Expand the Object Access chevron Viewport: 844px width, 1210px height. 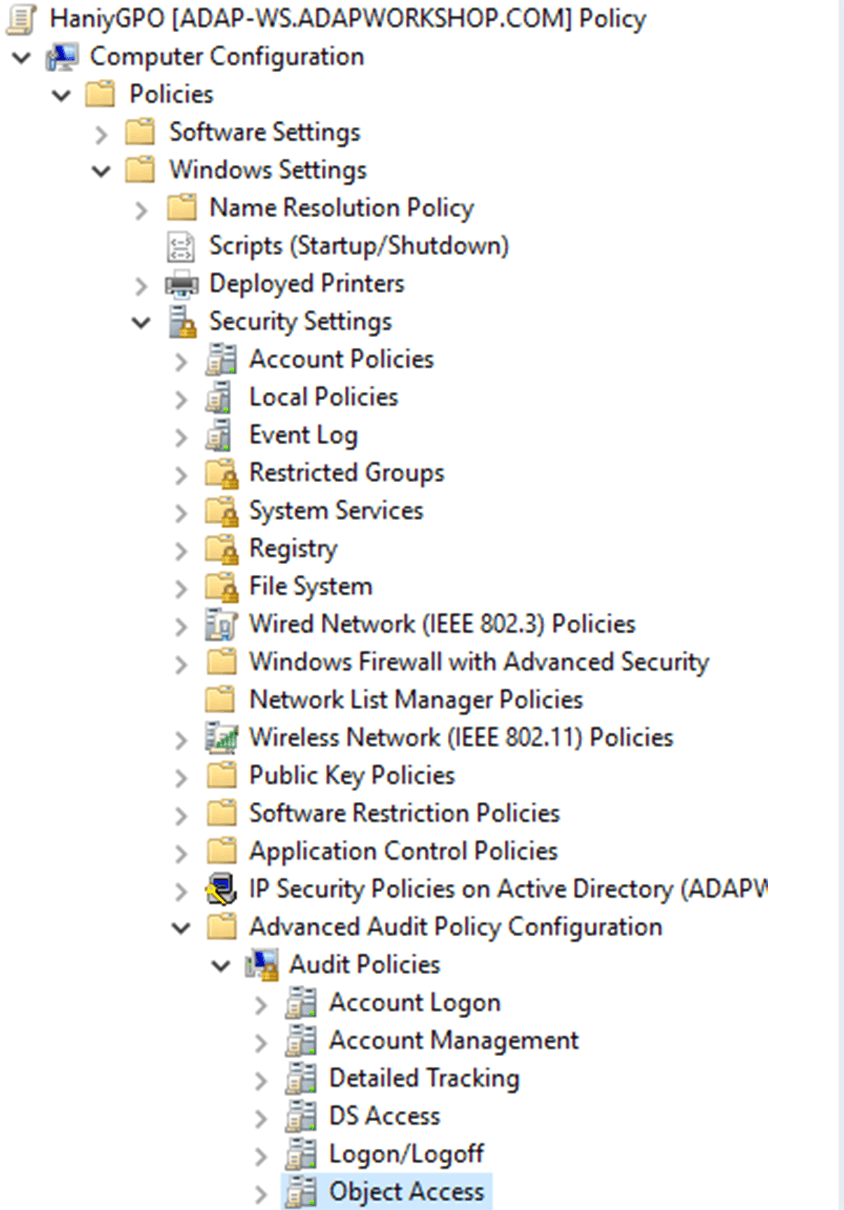pyautogui.click(x=261, y=1193)
